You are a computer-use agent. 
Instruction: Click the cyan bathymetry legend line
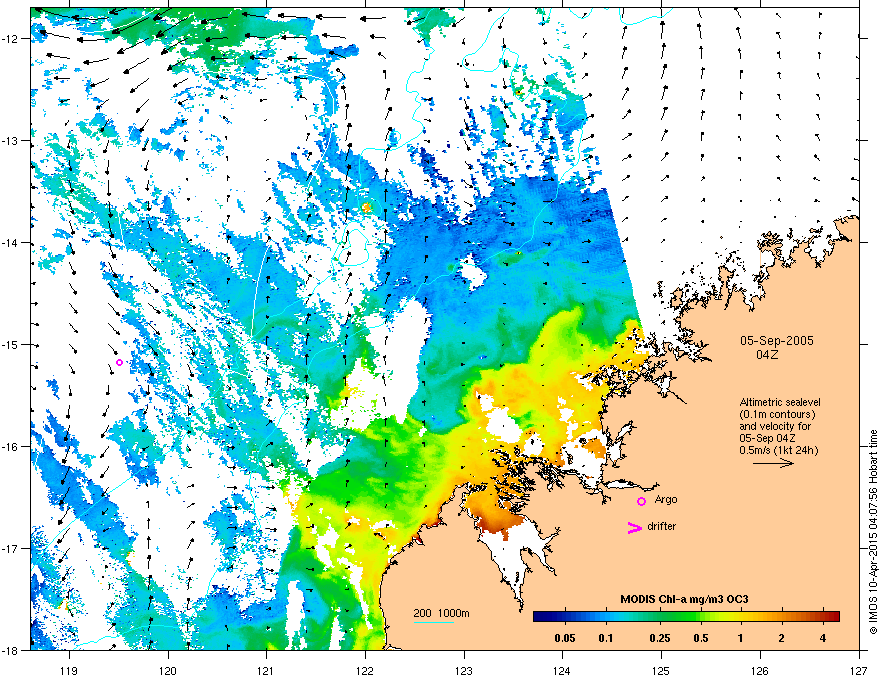point(434,623)
